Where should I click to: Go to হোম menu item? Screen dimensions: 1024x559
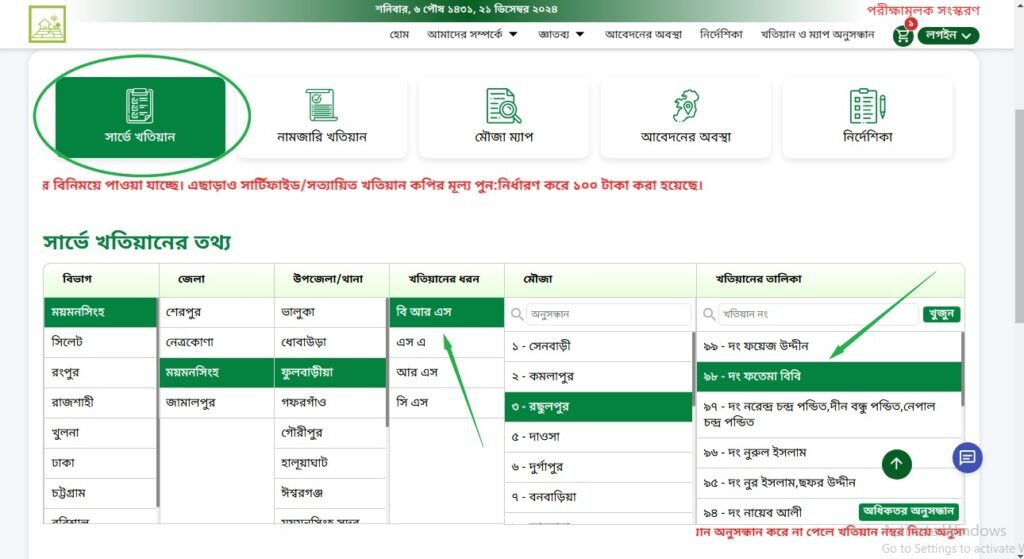pyautogui.click(x=399, y=34)
